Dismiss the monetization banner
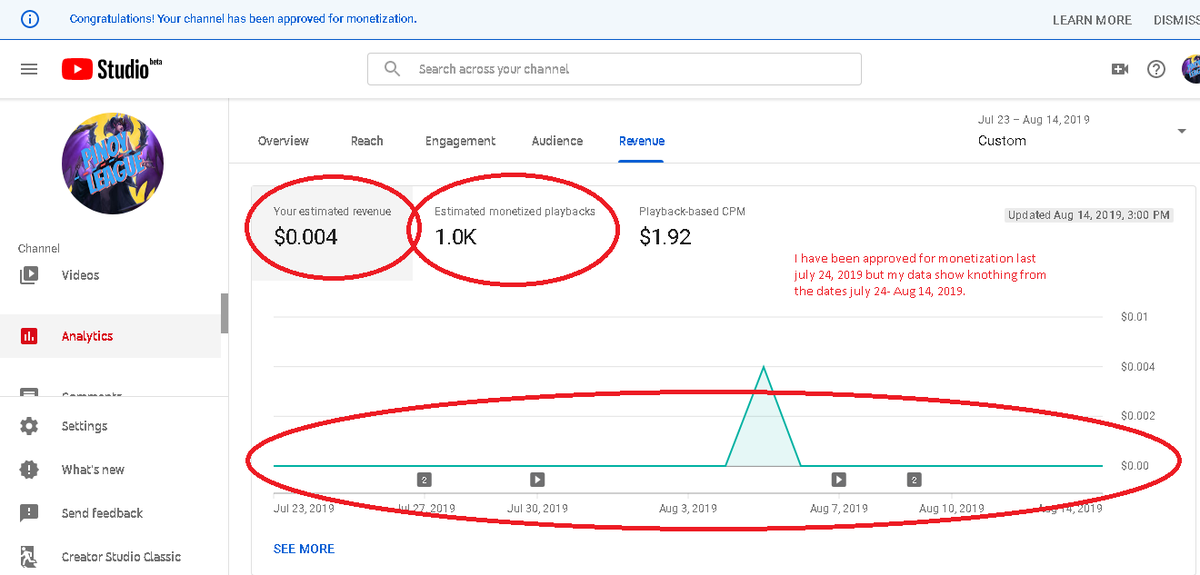 coord(1176,20)
